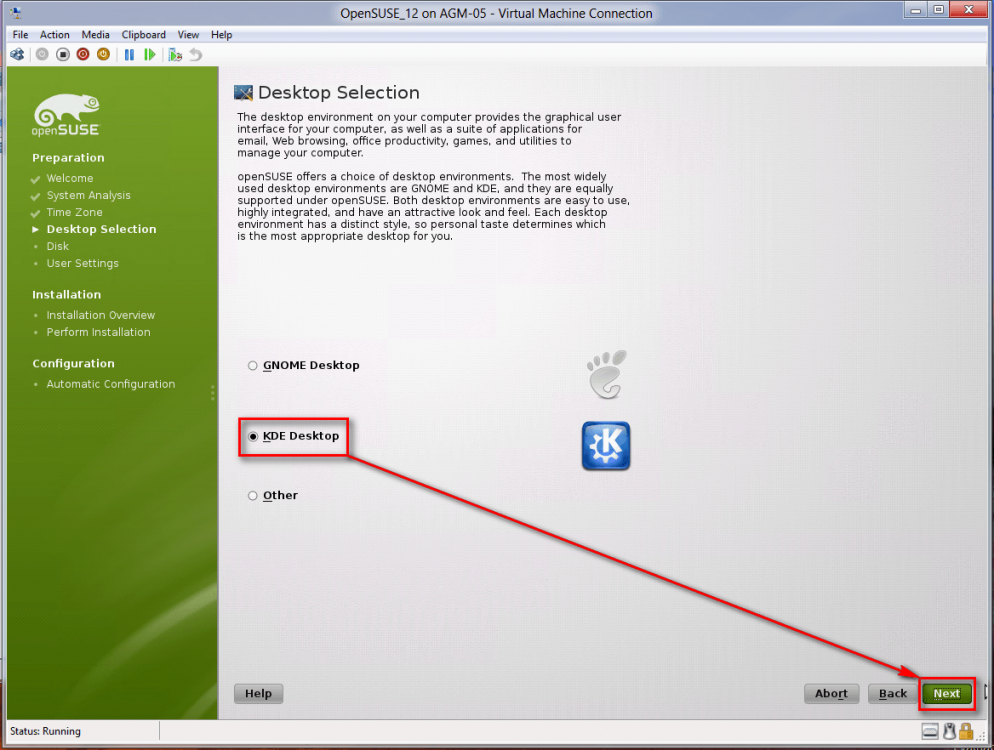Screen dimensions: 994x750
Task: Click the System Analysis sidebar step
Action: [x=88, y=195]
